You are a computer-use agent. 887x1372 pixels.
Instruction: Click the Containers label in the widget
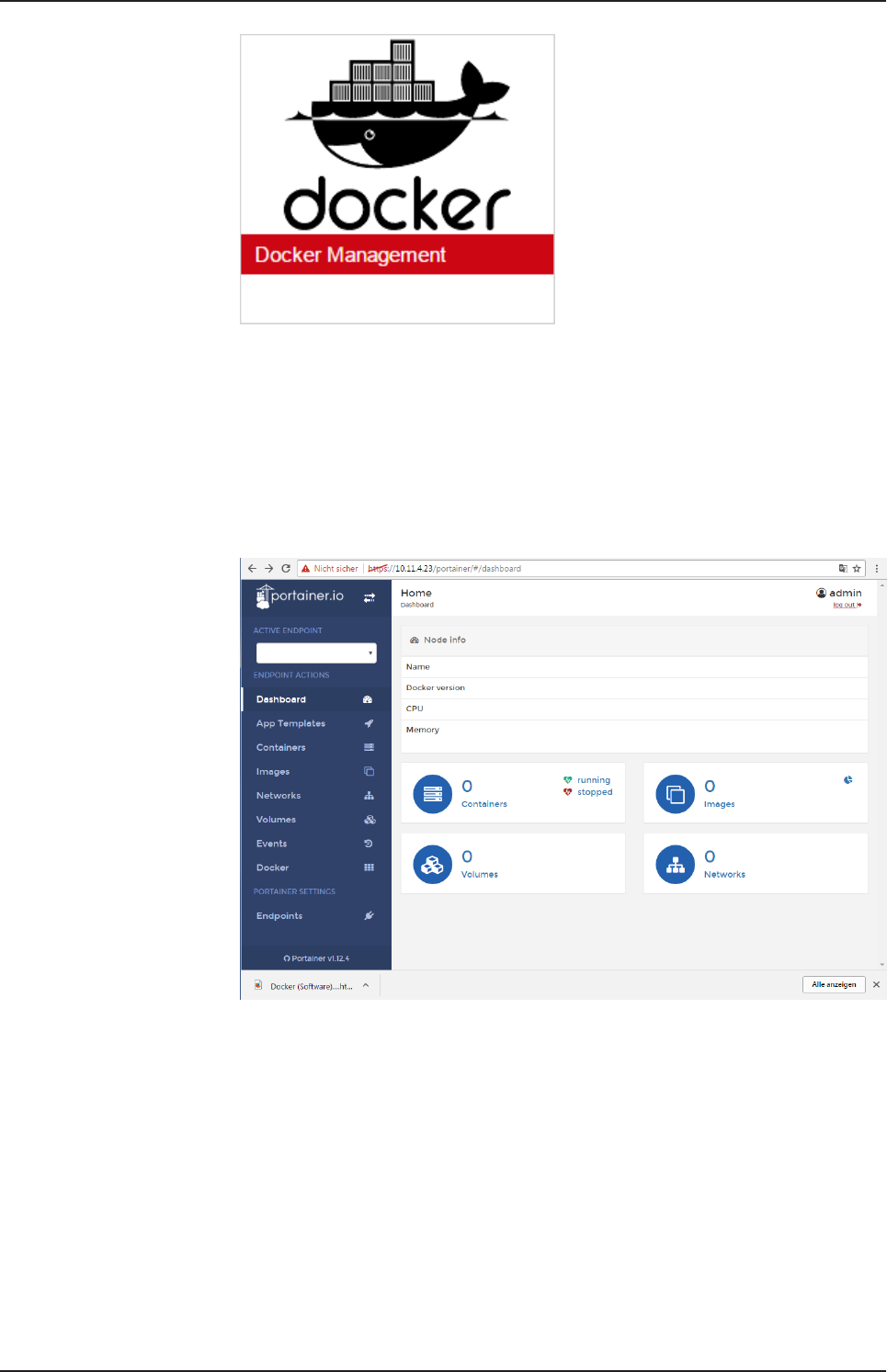[x=484, y=804]
